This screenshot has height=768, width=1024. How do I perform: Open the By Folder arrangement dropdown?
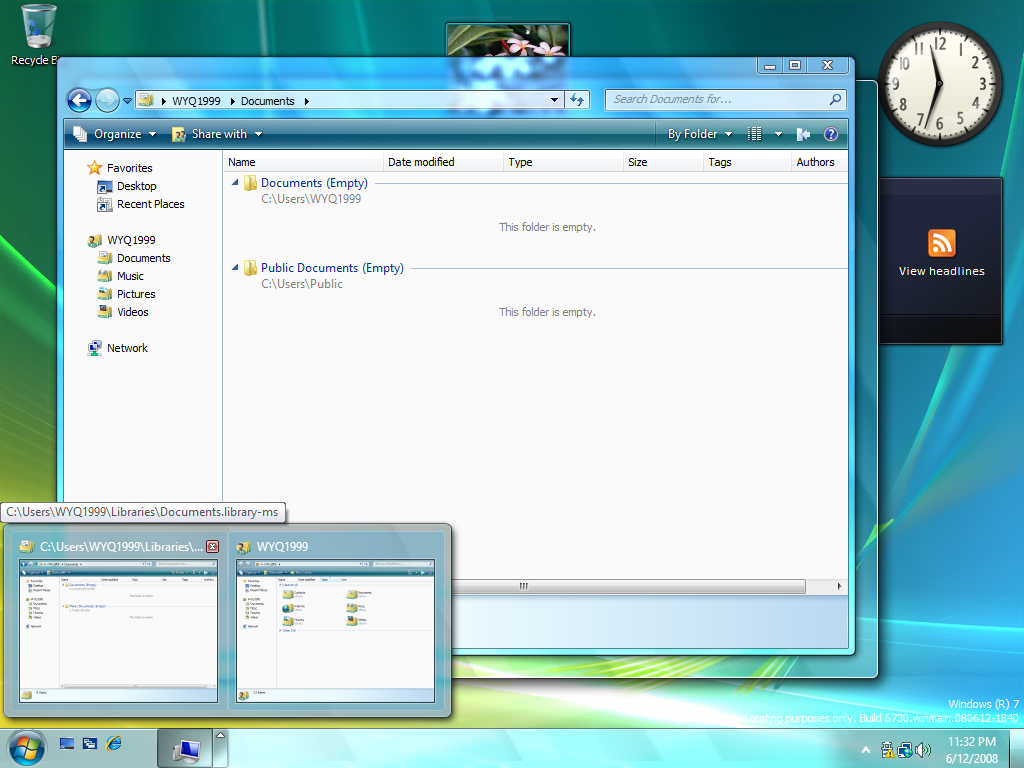click(x=699, y=134)
